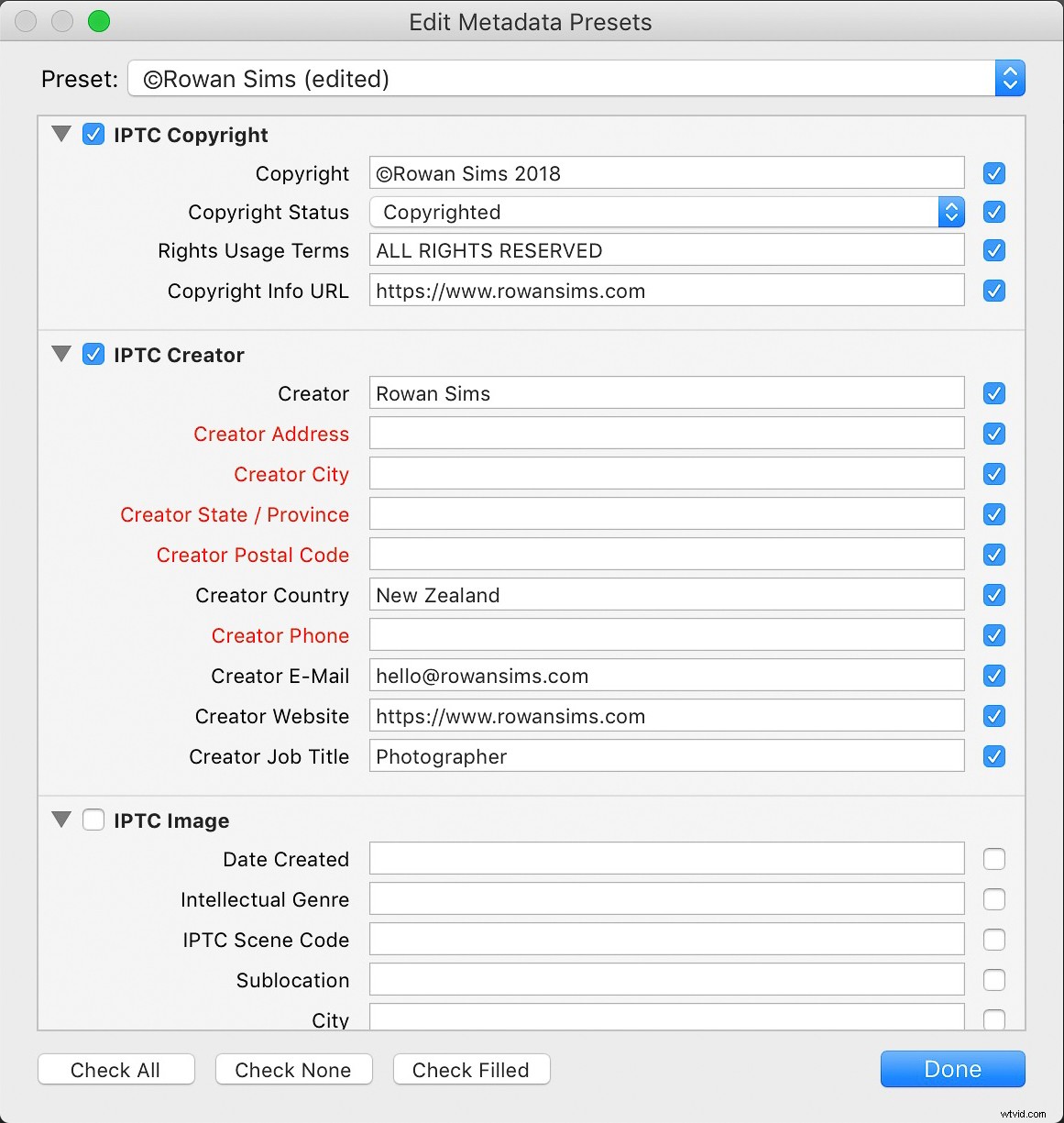This screenshot has height=1123, width=1064.
Task: Click the Check None button
Action: coord(293,1069)
